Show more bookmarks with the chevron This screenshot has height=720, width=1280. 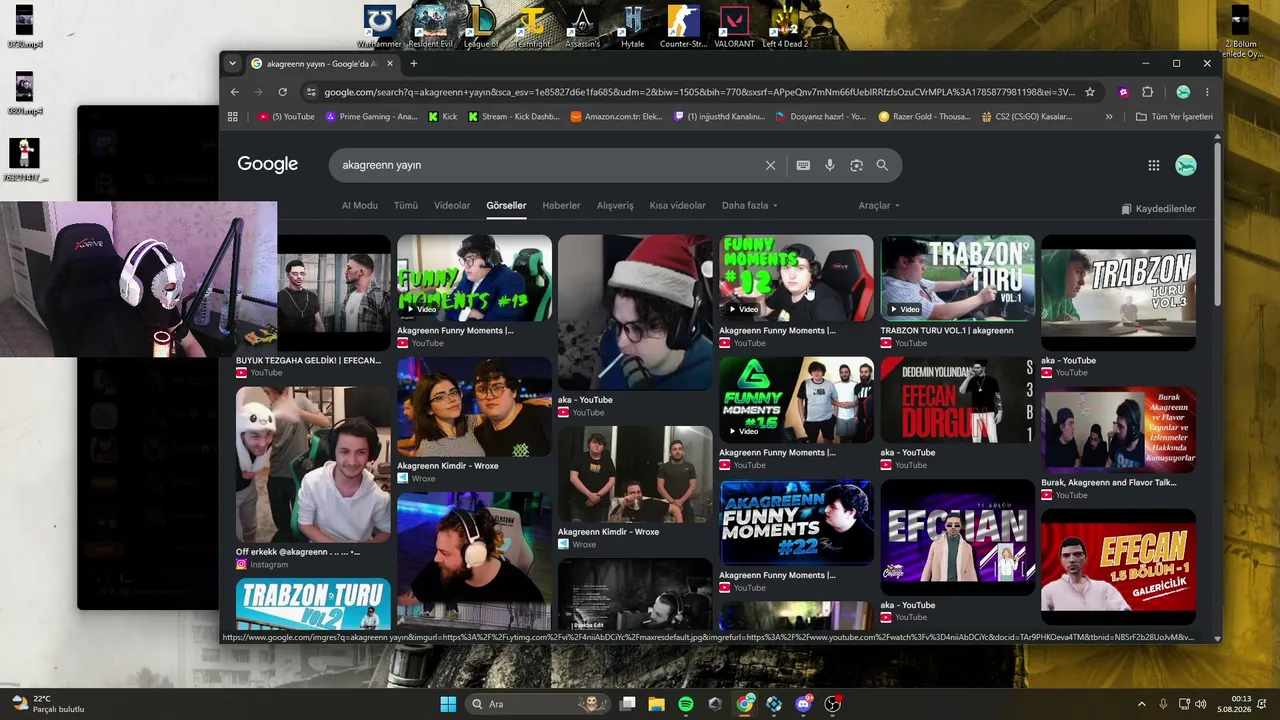pos(1109,117)
